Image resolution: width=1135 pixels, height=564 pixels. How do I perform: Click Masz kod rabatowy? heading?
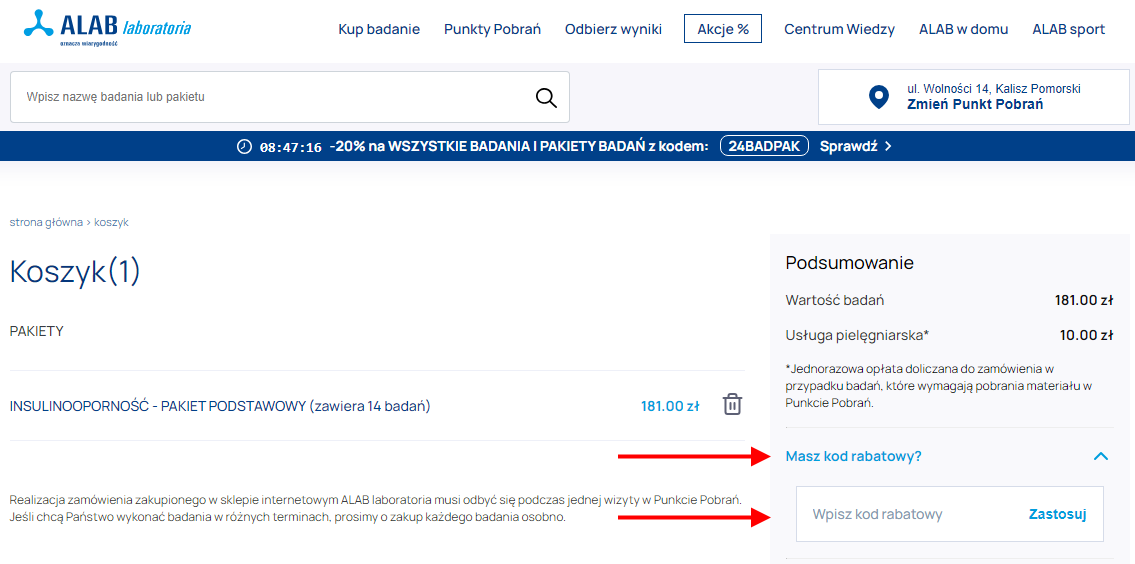(x=853, y=456)
